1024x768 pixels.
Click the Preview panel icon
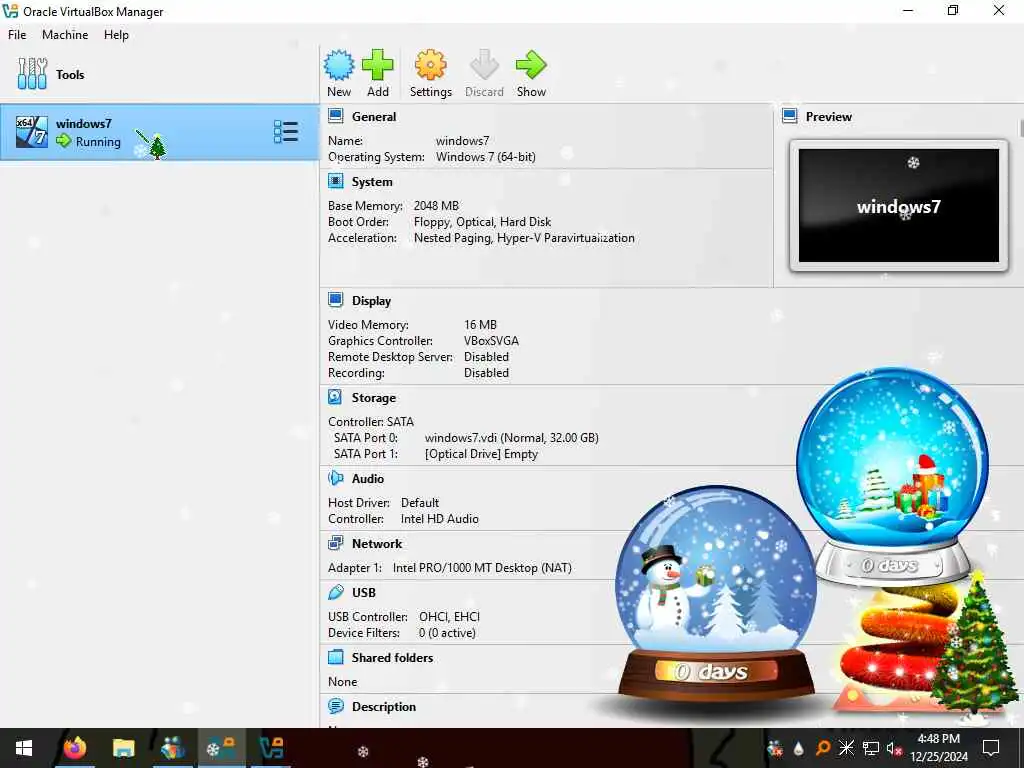point(790,116)
